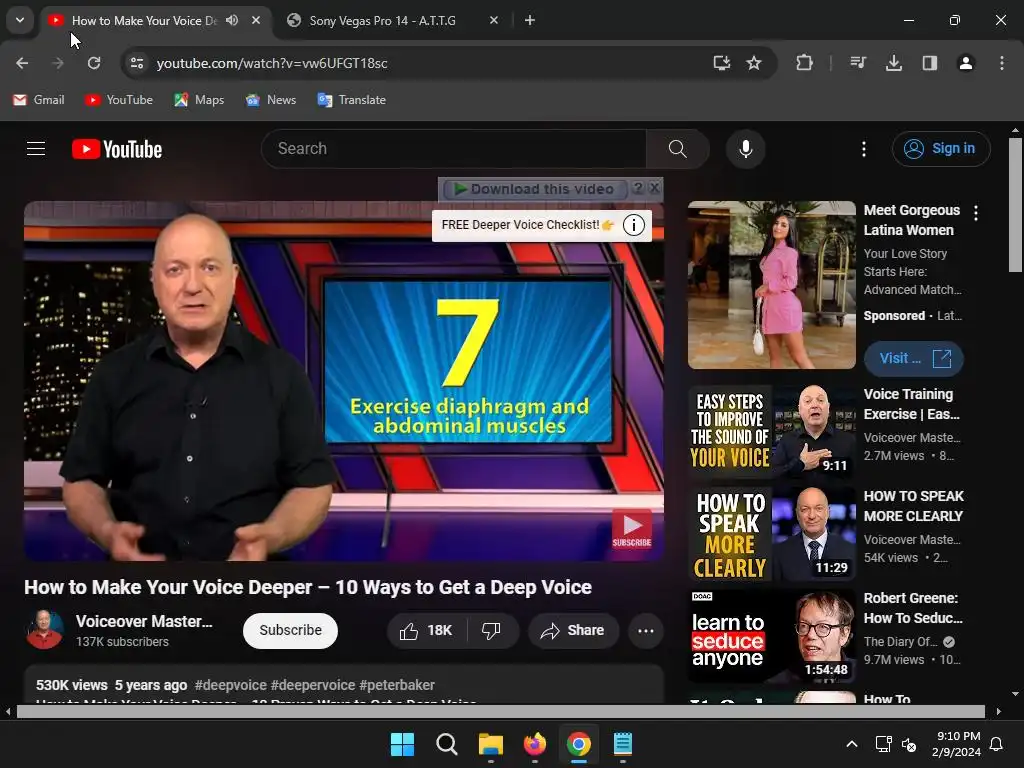Screen dimensions: 1024x768
Task: Like the video with thumbs up 18K
Action: [x=427, y=630]
